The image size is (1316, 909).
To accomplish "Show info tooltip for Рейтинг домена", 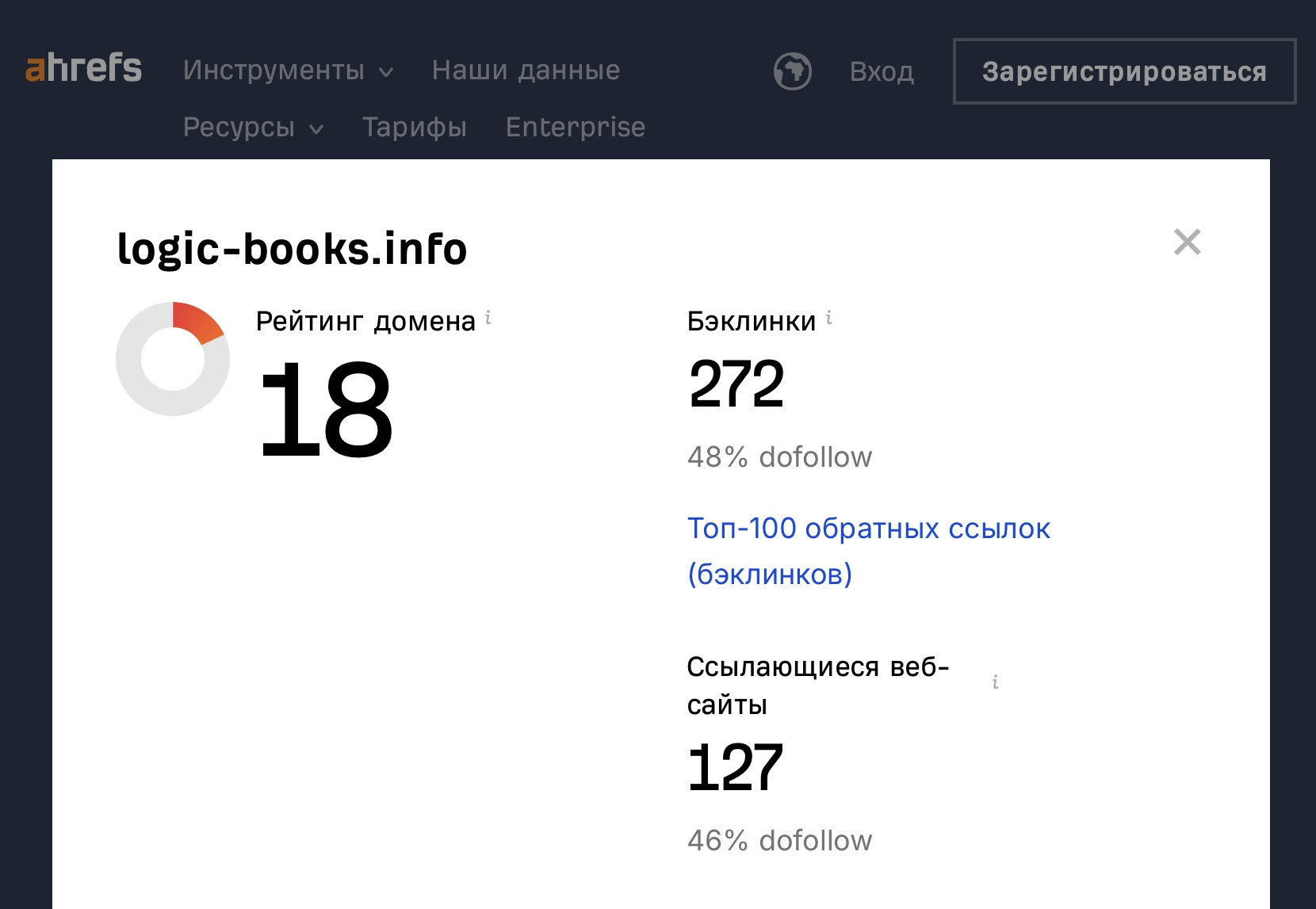I will 488,318.
